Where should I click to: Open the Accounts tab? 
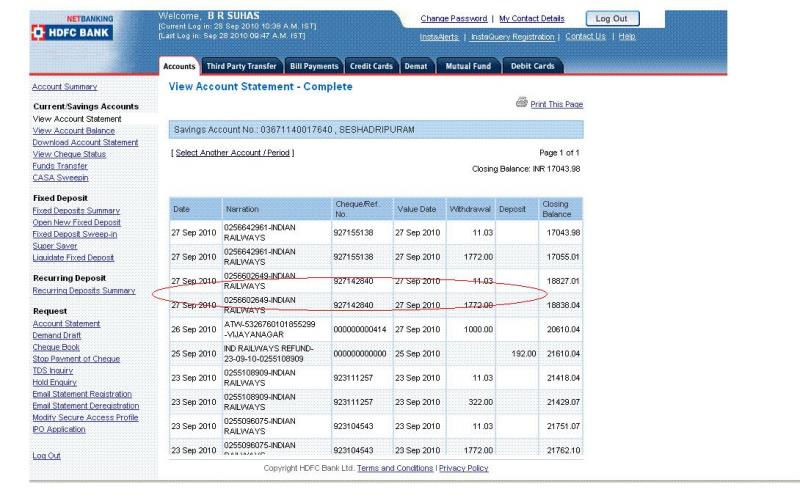pyautogui.click(x=179, y=66)
